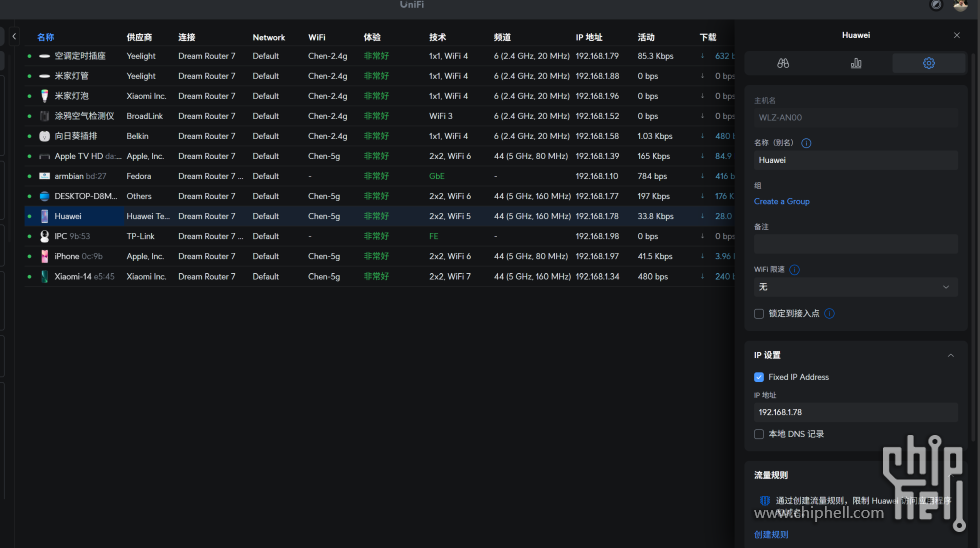This screenshot has height=548, width=980.
Task: Select the armbian client name
Action: pos(69,176)
